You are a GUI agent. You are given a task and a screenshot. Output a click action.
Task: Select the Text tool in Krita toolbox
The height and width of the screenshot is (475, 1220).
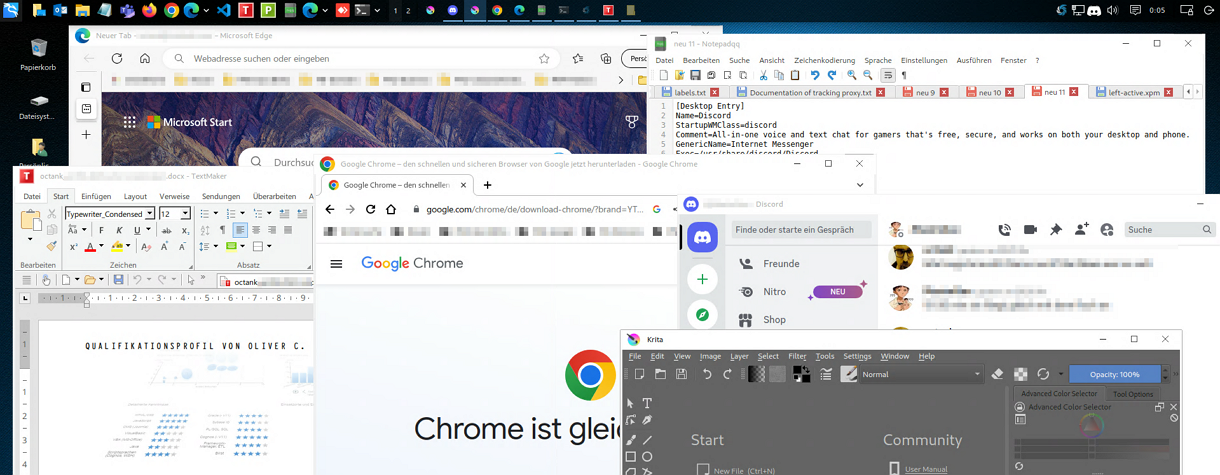(647, 403)
